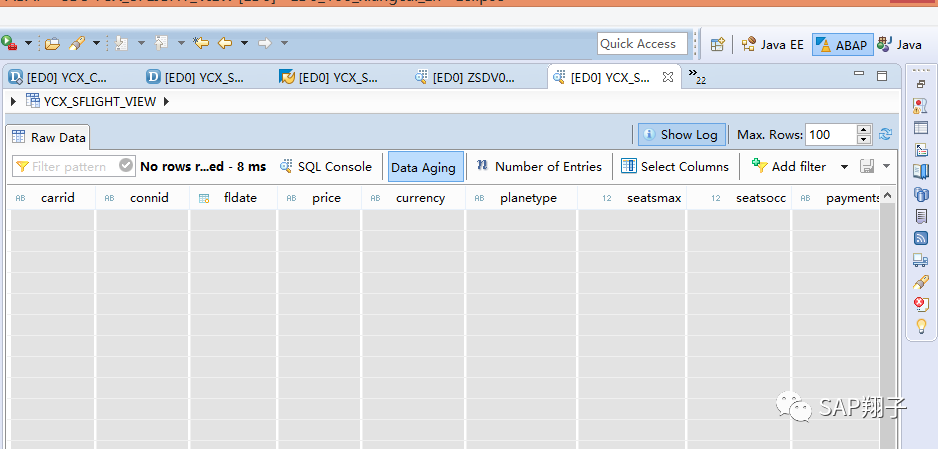Click the Add filter button
This screenshot has height=449, width=938.
point(788,166)
